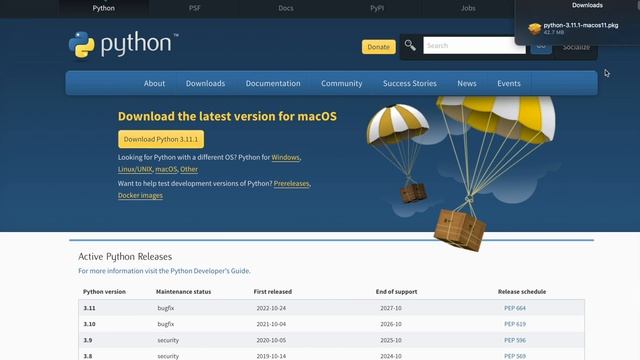Image resolution: width=640 pixels, height=360 pixels.
Task: Follow the Windows download link
Action: 285,158
